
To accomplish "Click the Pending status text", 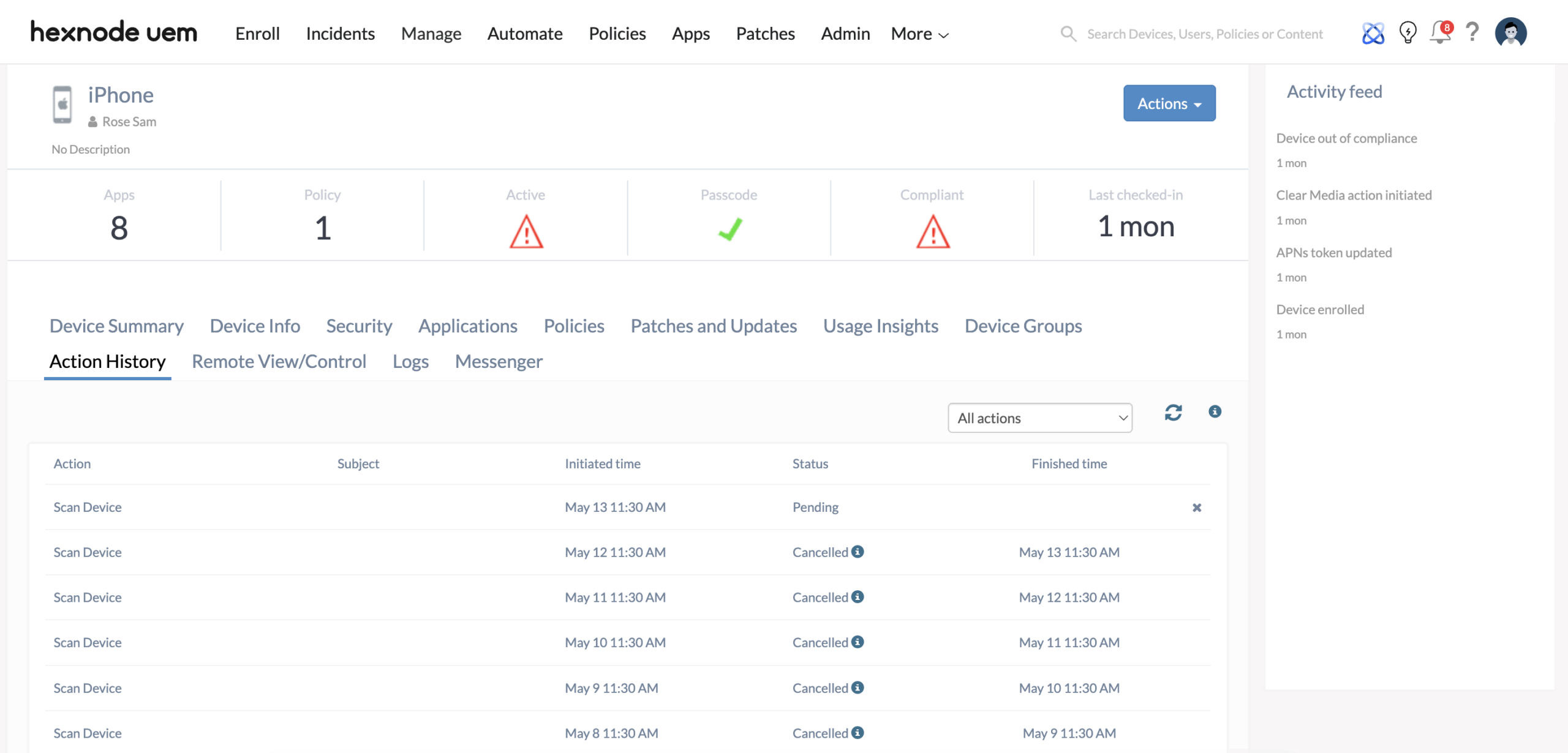I will point(815,508).
